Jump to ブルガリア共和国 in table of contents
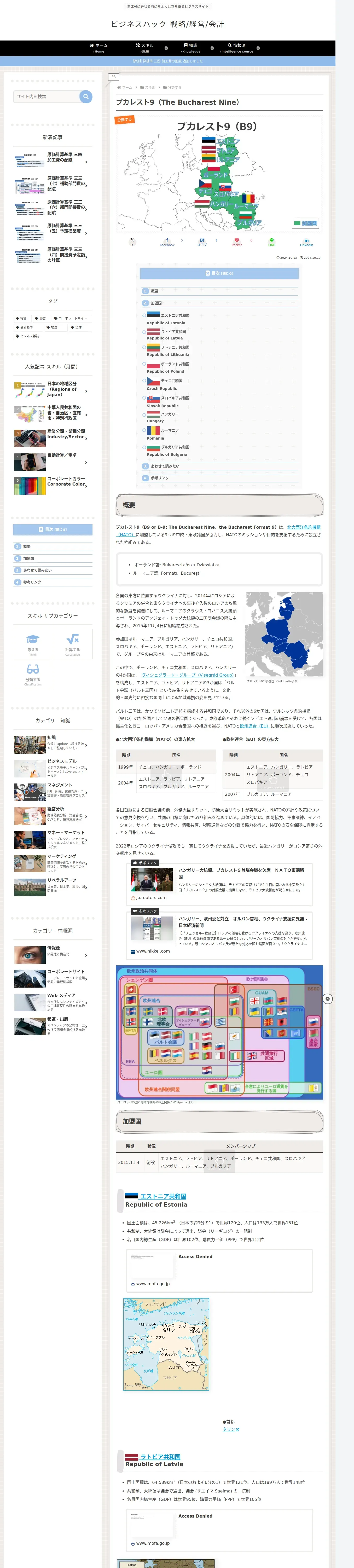 click(x=175, y=447)
